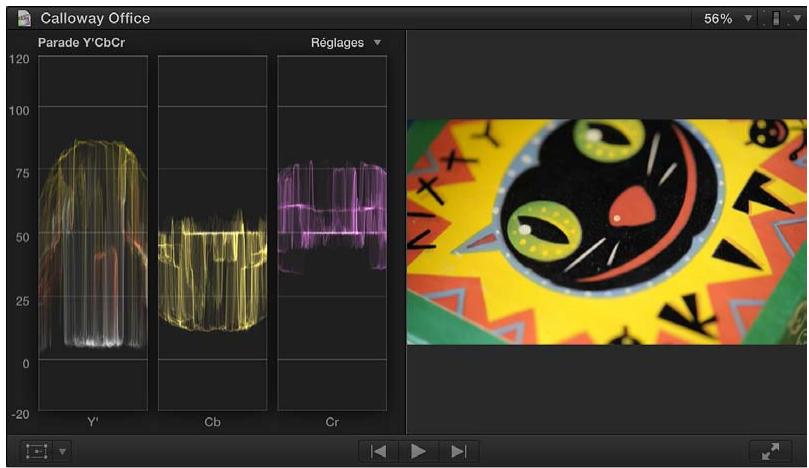Click the 75 scale label

(x=22, y=173)
